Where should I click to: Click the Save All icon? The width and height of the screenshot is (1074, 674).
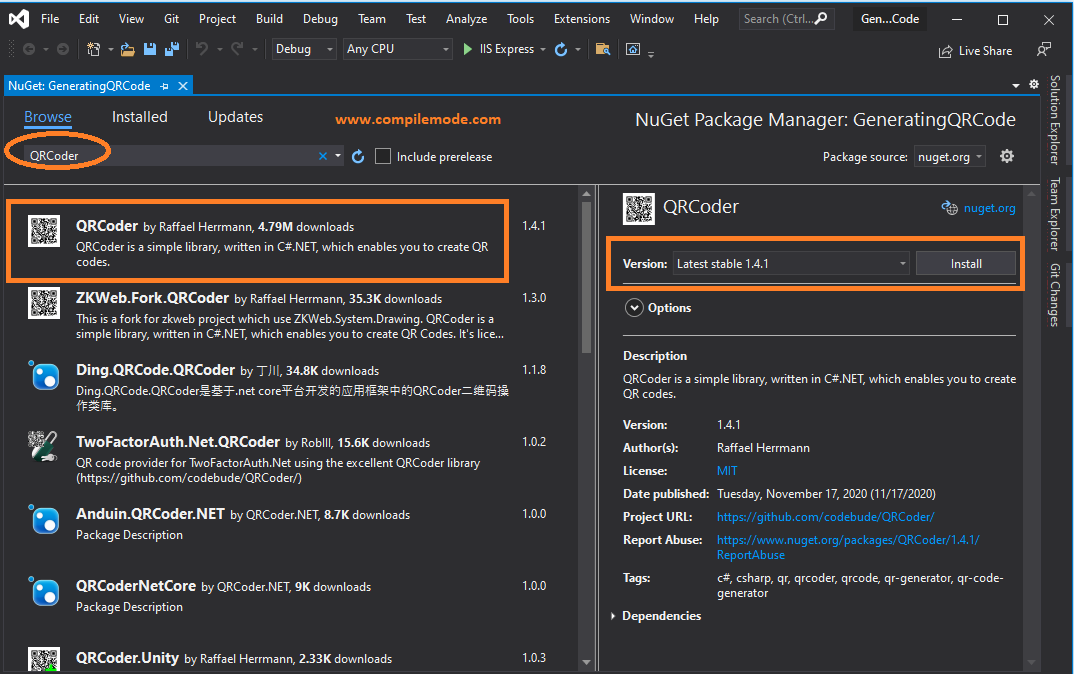[x=169, y=50]
